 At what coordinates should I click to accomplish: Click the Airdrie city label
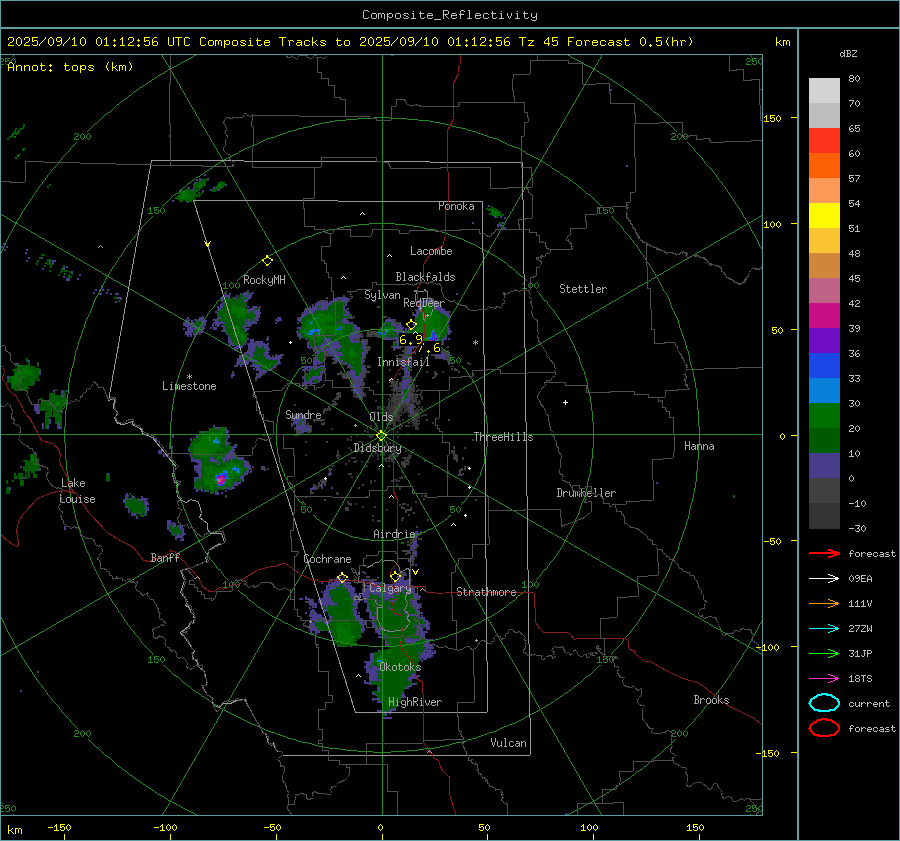pyautogui.click(x=394, y=534)
